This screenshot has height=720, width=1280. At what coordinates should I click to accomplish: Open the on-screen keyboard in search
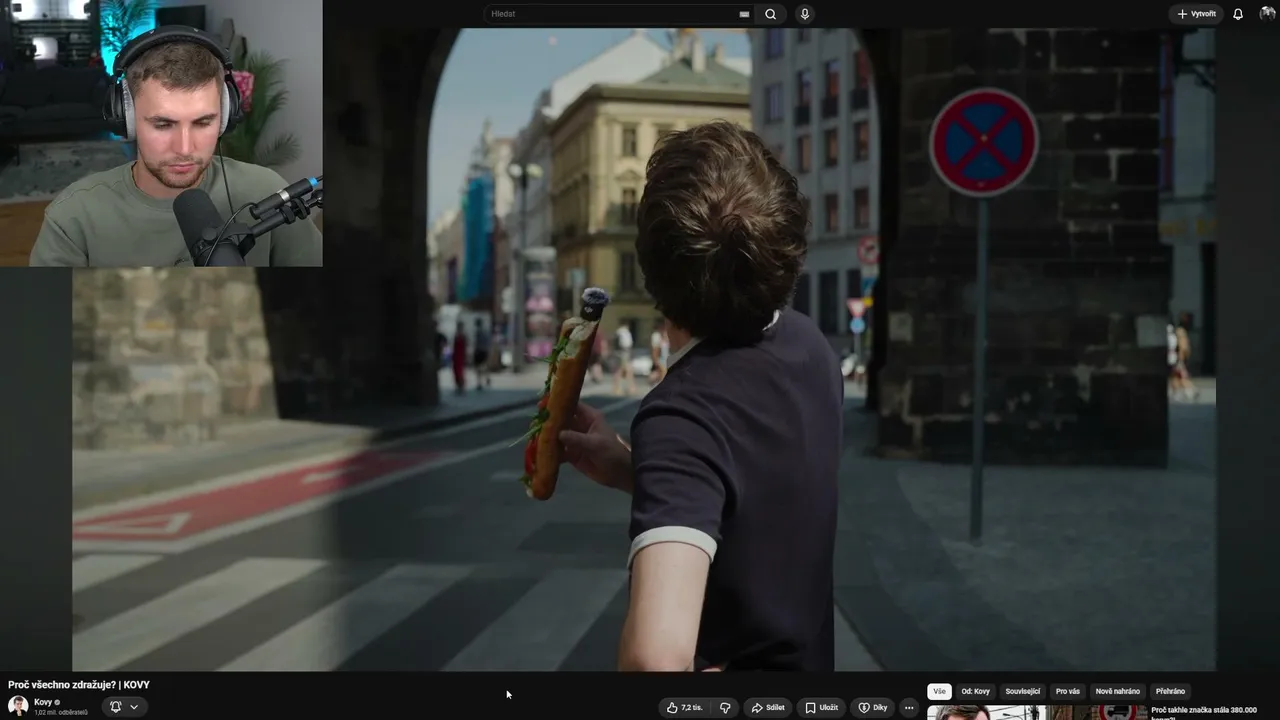[744, 14]
